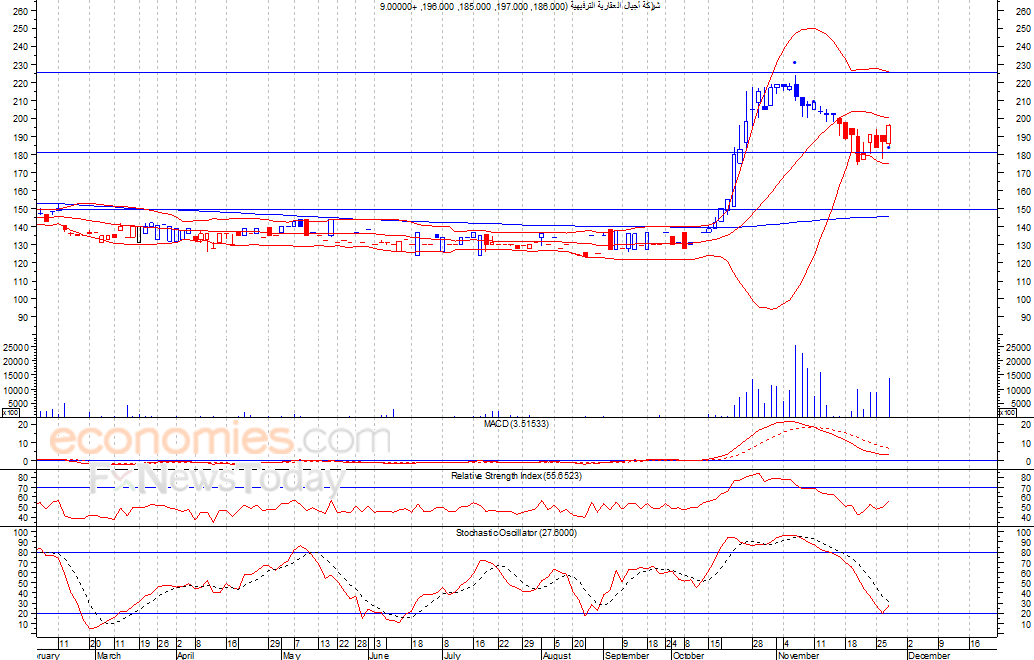Viewport: 1034px width, 660px height.
Task: Click the 260 value on right price axis
Action: pyautogui.click(x=1023, y=11)
